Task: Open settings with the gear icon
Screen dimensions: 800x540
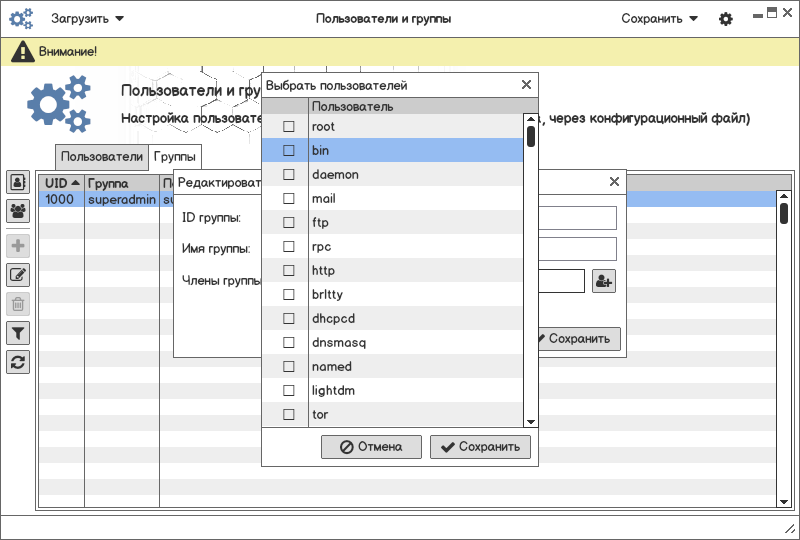Action: tap(726, 19)
